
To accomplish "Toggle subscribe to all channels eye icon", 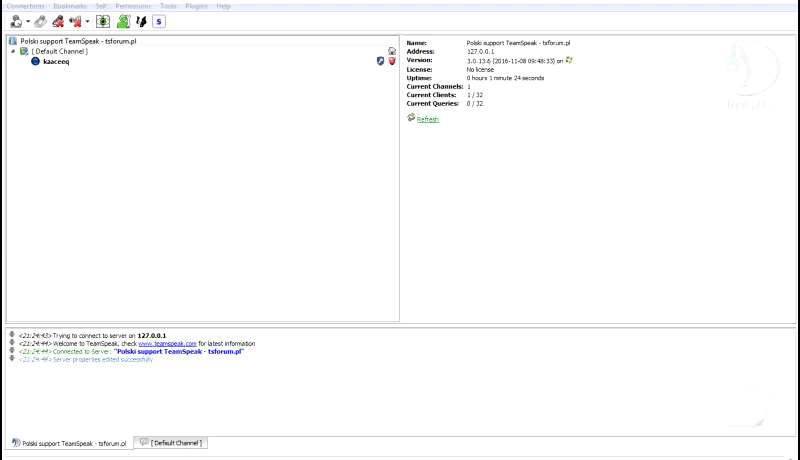I will pyautogui.click(x=103, y=21).
